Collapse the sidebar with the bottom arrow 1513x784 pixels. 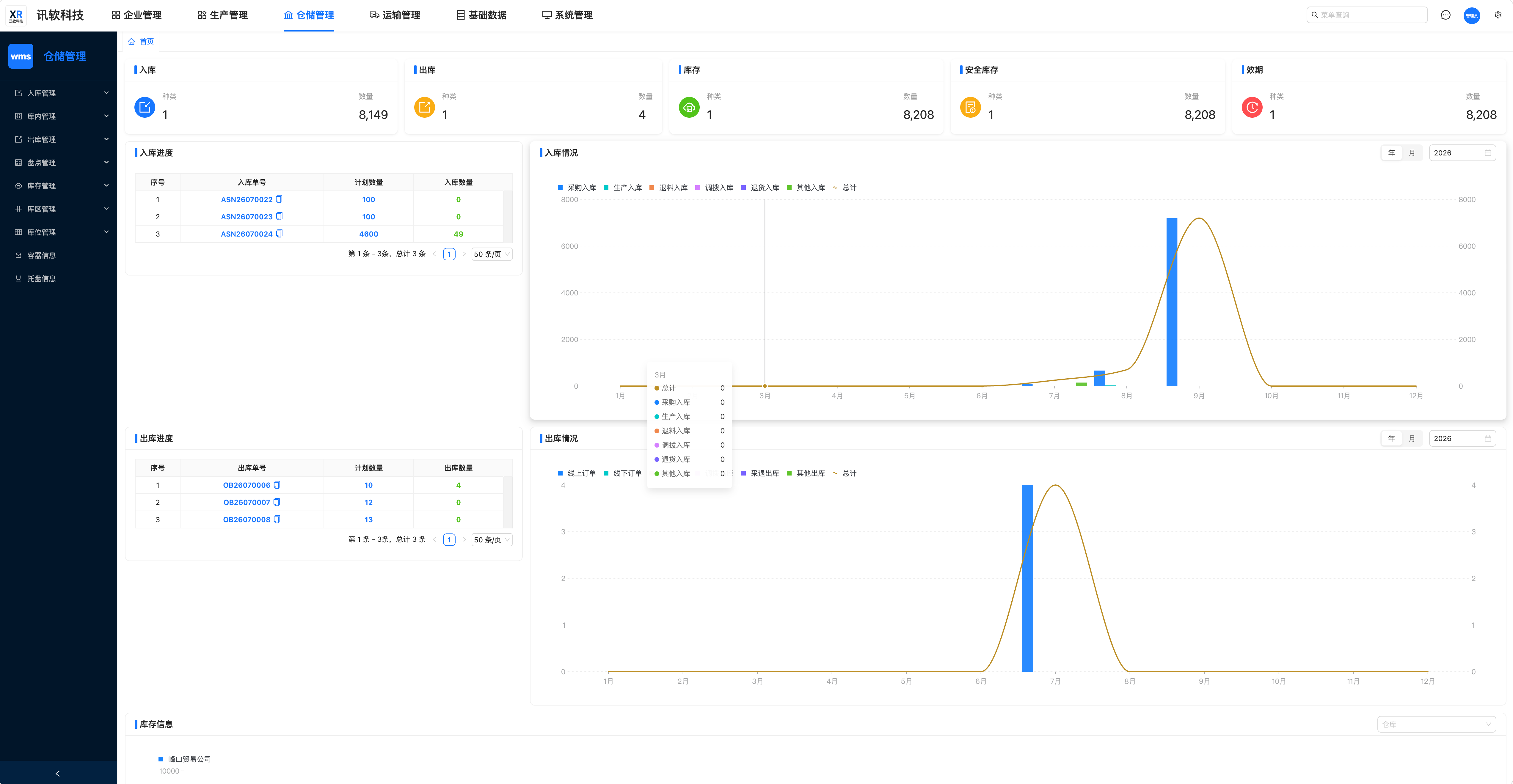click(x=58, y=773)
